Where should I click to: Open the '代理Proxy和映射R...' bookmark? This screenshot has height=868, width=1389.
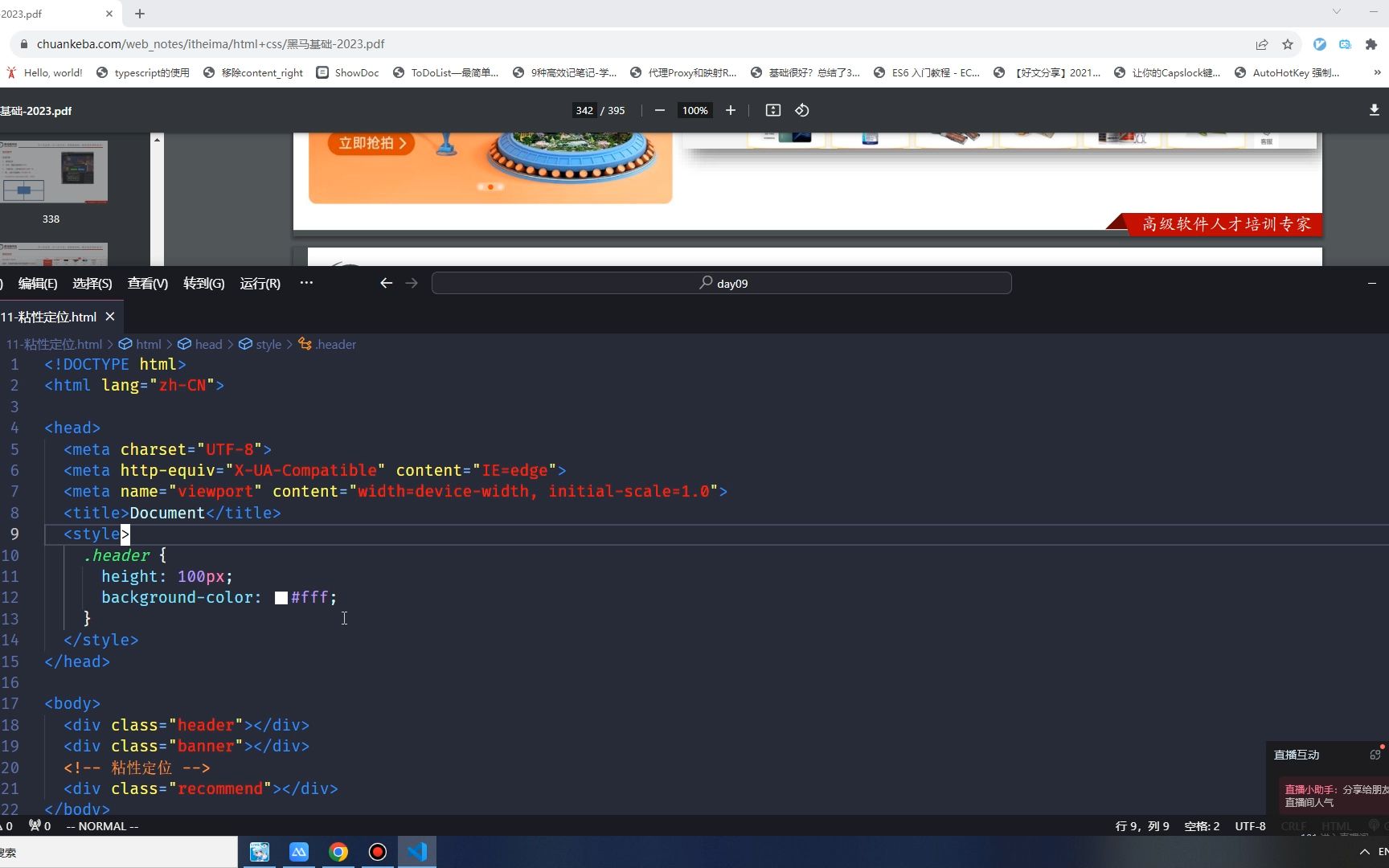coord(683,72)
